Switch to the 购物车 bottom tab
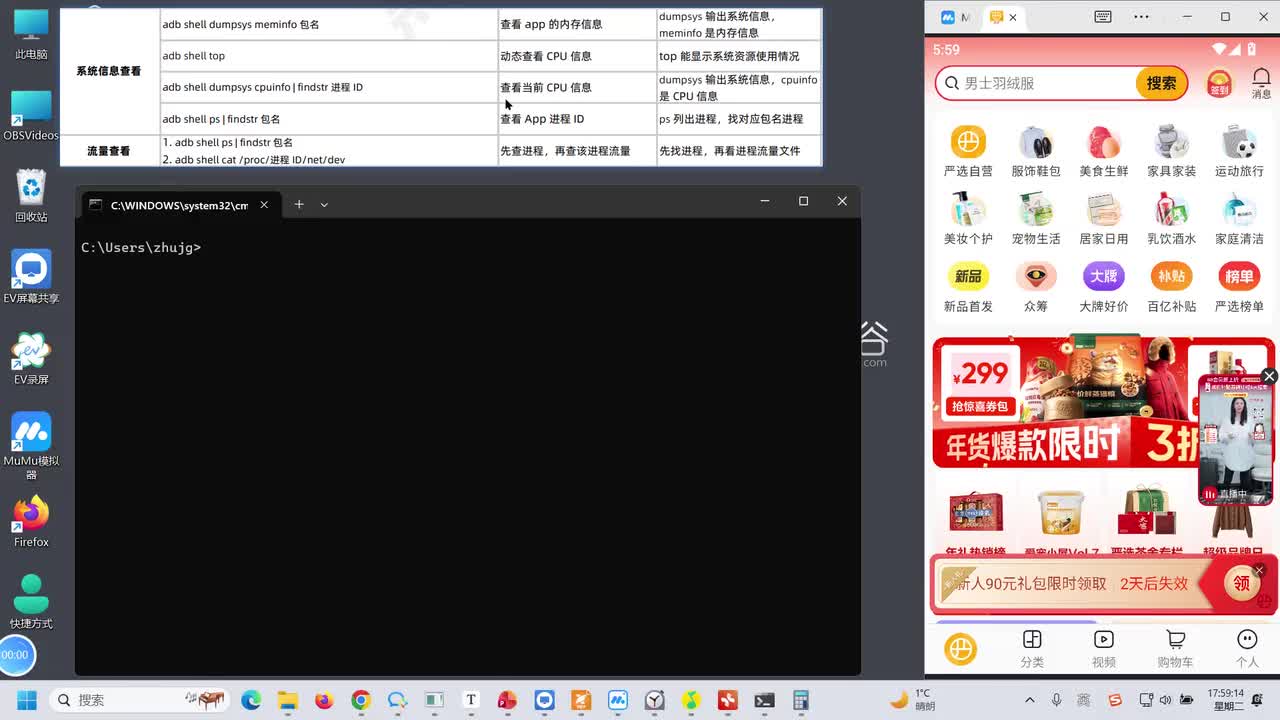The image size is (1280, 720). pos(1175,649)
